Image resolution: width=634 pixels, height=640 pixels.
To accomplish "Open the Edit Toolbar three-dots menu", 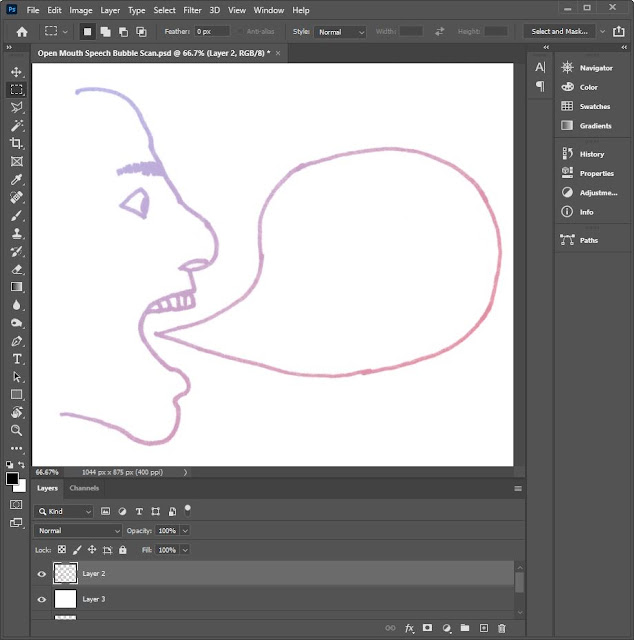I will click(x=16, y=448).
